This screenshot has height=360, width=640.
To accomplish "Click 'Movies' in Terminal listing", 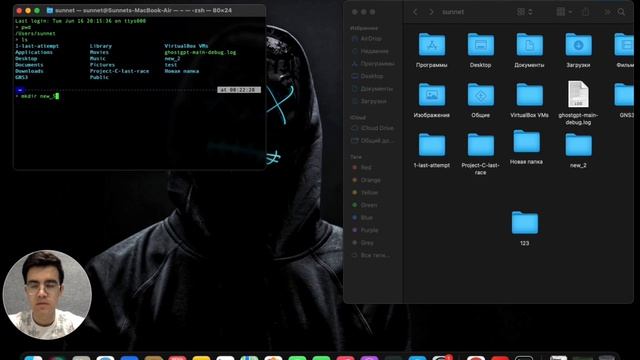I will (99, 52).
